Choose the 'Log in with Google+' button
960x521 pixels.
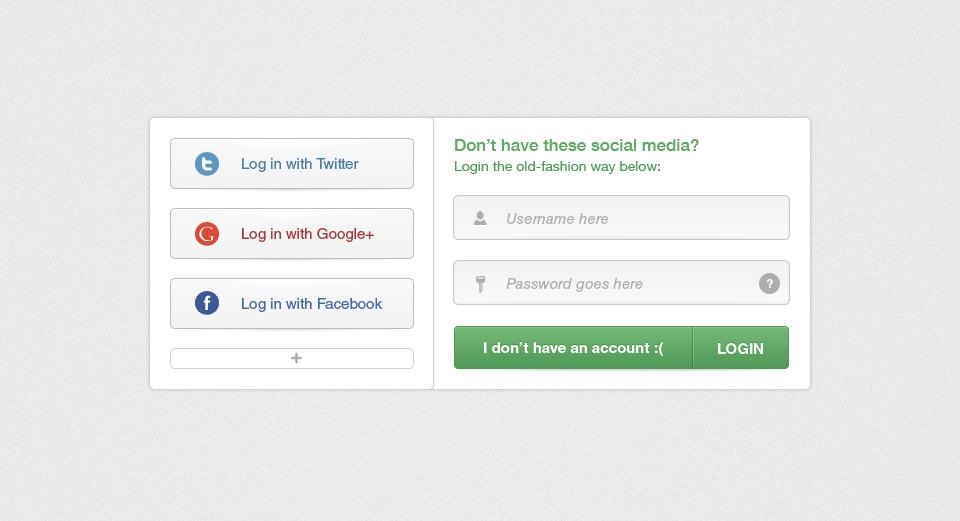292,233
